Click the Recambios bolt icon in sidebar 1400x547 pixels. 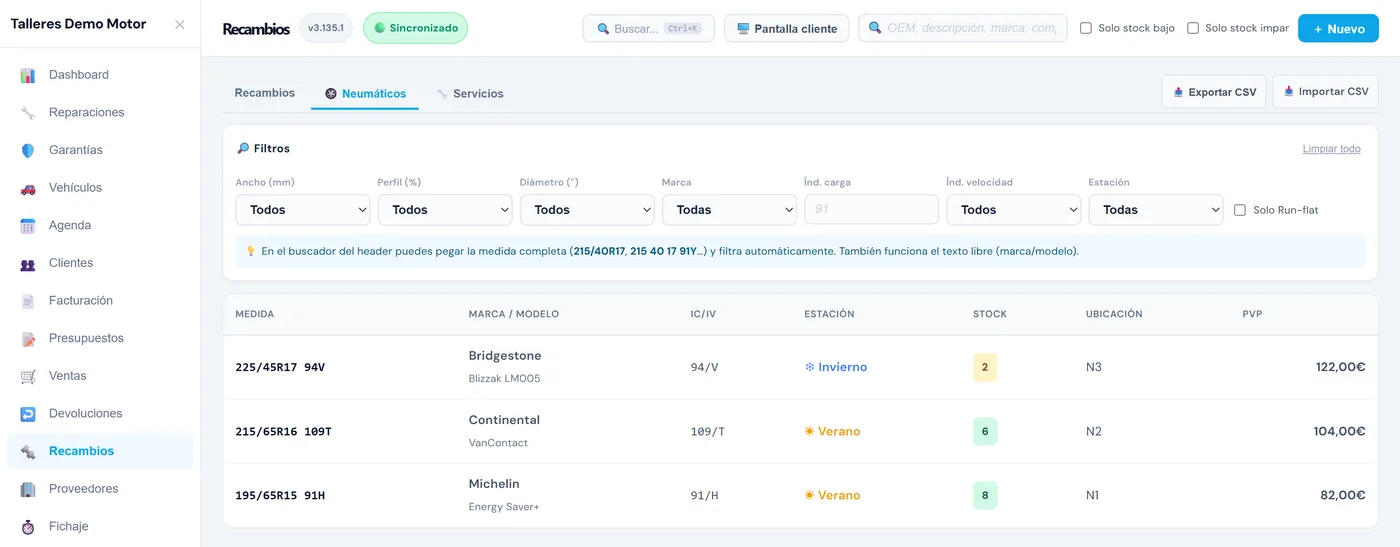click(x=28, y=451)
